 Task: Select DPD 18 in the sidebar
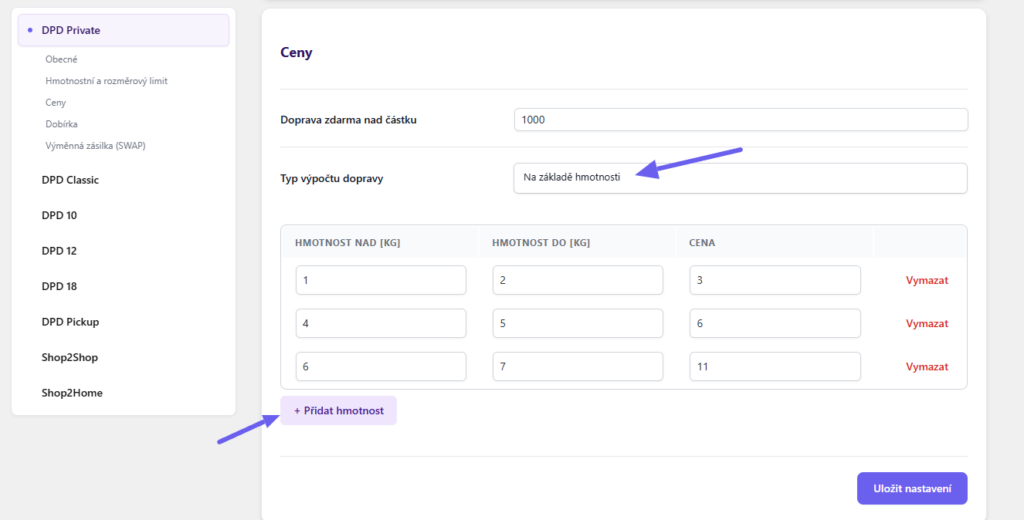point(59,286)
